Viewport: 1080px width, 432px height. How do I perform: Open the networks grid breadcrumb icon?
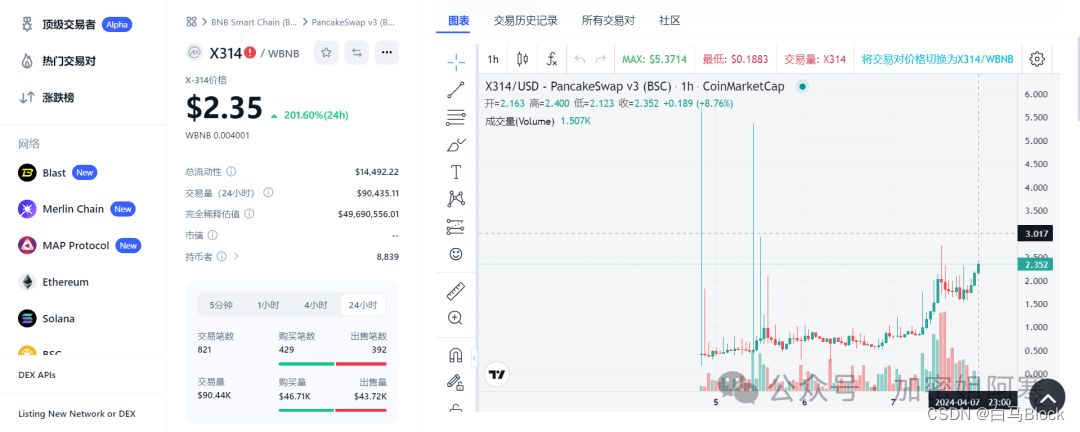(x=191, y=22)
